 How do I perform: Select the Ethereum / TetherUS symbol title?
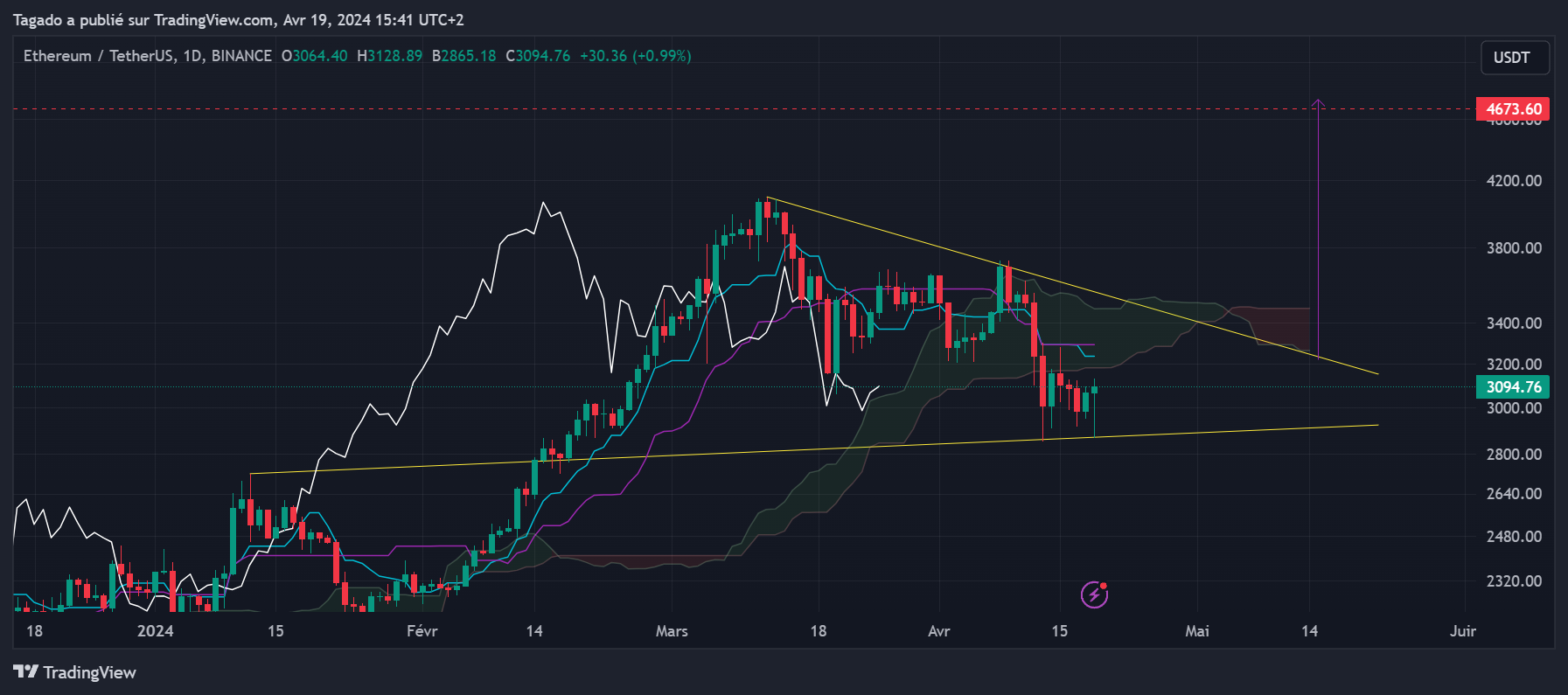tap(99, 56)
